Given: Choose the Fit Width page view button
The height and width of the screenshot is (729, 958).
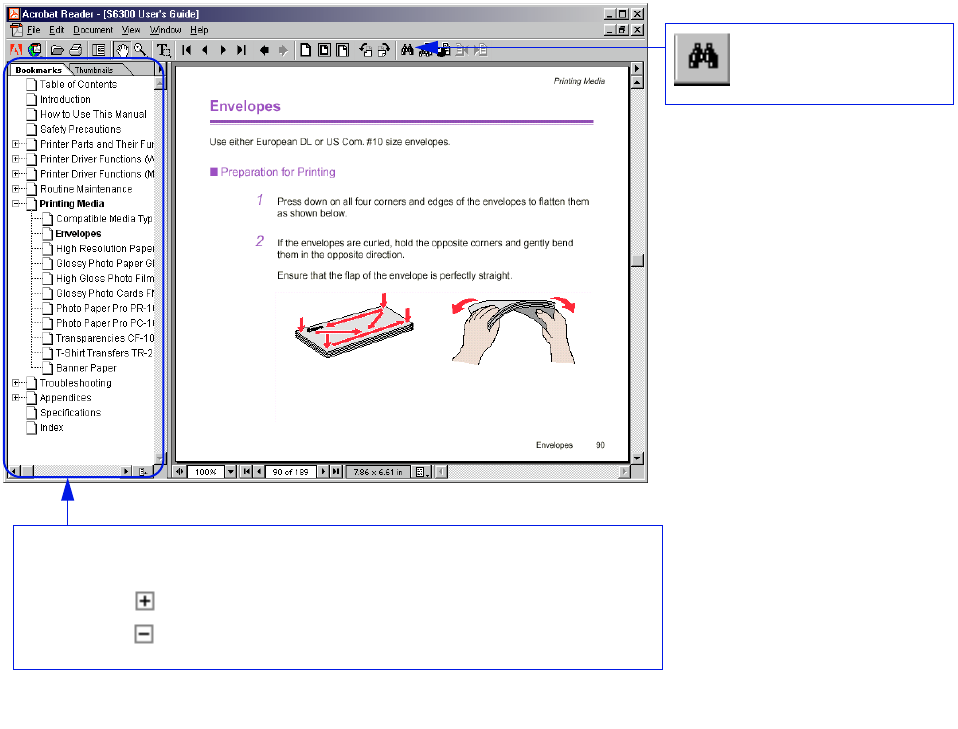Looking at the screenshot, I should [342, 49].
